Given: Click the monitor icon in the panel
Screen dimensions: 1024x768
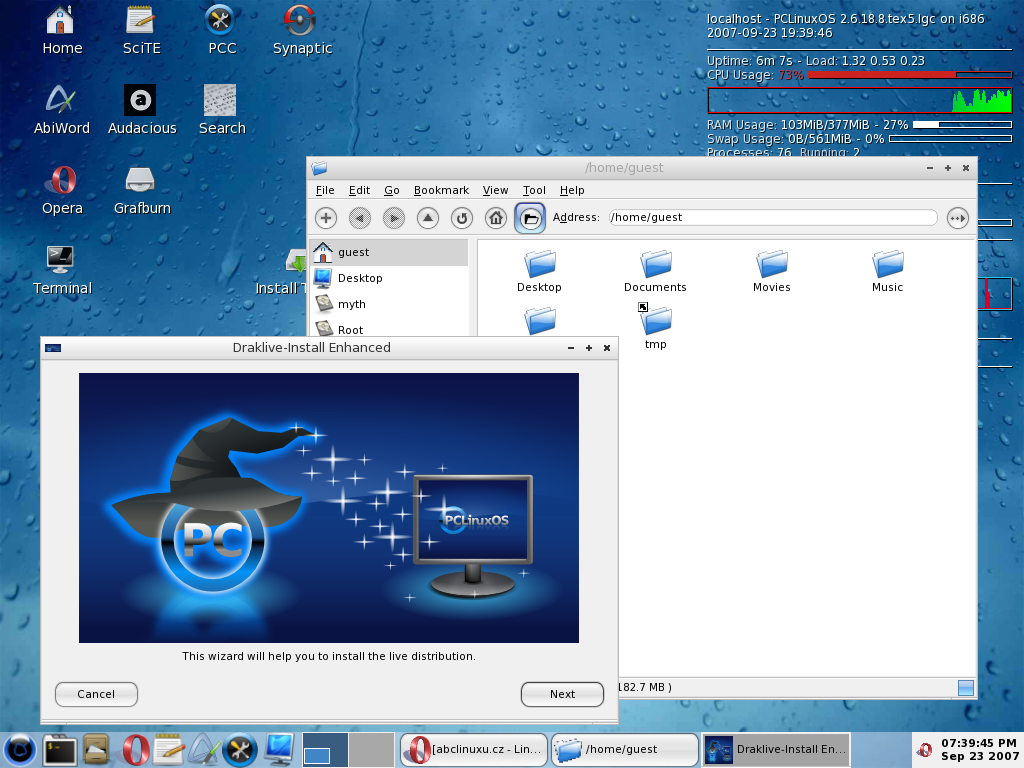Looking at the screenshot, I should (281, 750).
